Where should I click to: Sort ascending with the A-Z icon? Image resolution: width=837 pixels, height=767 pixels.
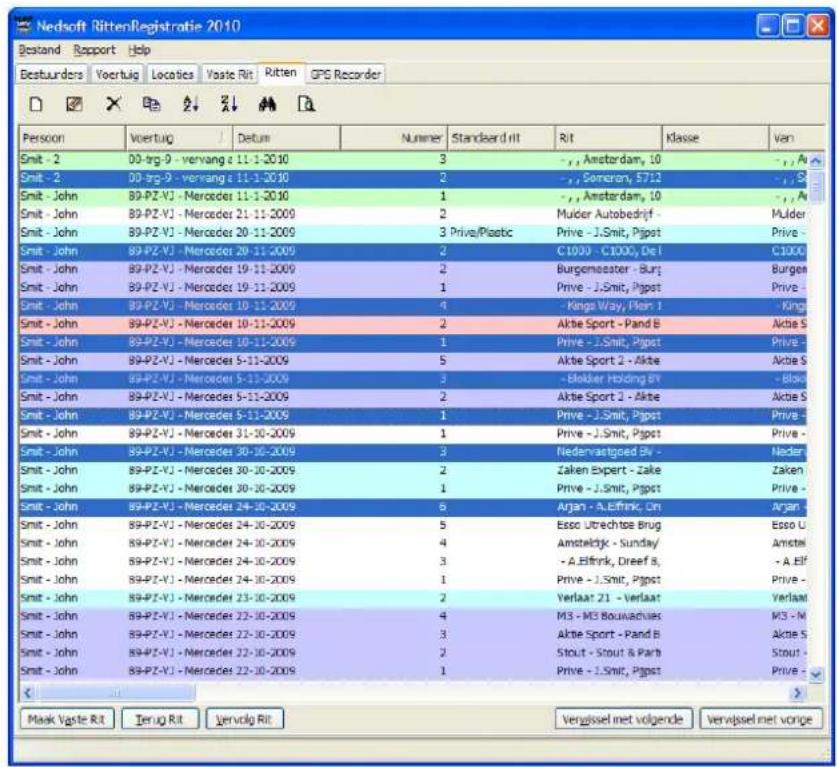(x=191, y=104)
